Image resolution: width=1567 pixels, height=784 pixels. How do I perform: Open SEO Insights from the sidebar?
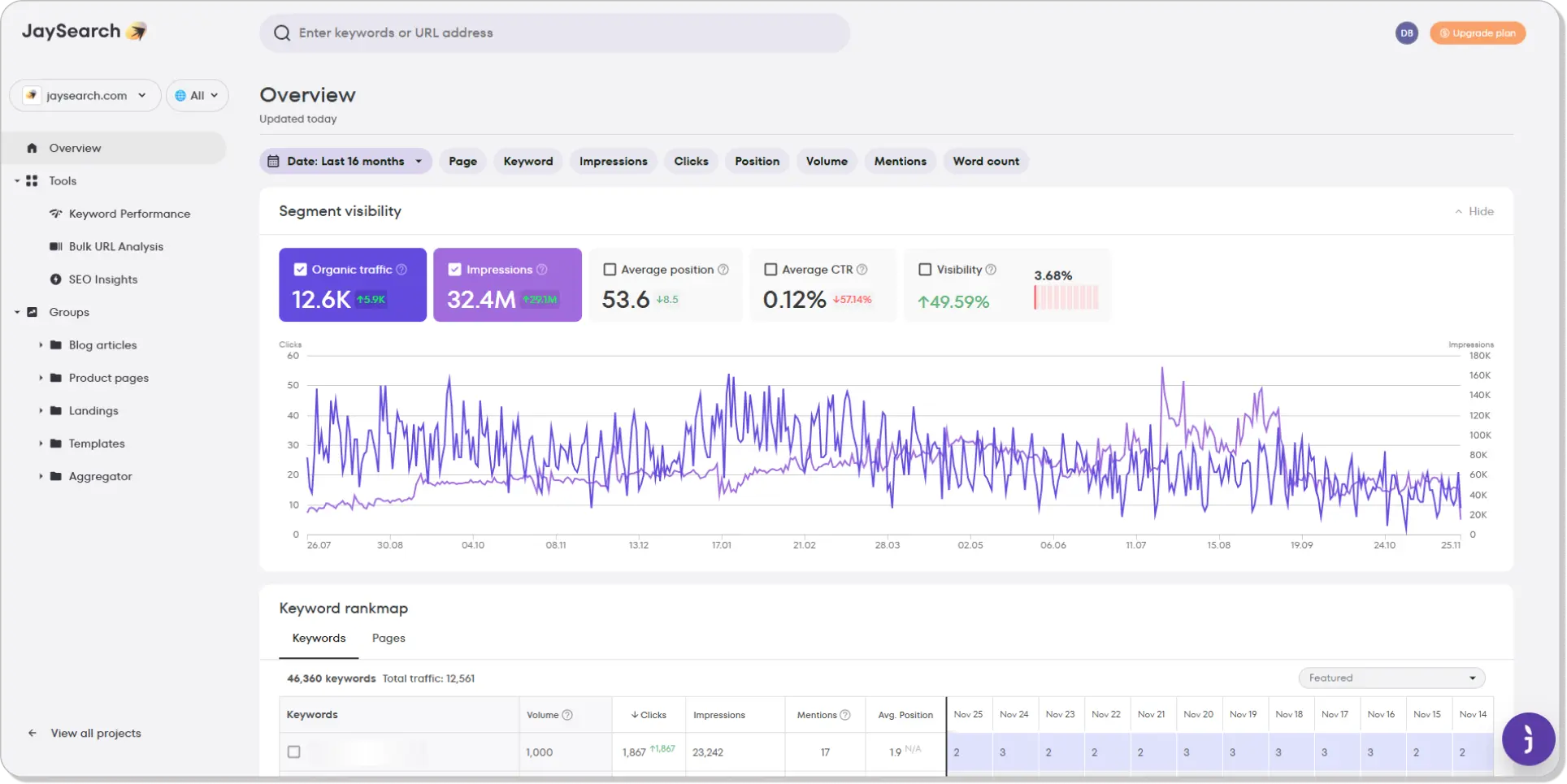[x=104, y=279]
